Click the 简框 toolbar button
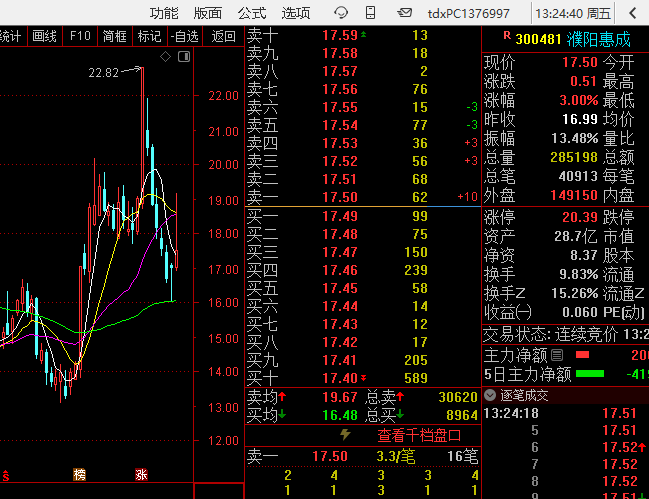The height and width of the screenshot is (499, 649). (114, 36)
